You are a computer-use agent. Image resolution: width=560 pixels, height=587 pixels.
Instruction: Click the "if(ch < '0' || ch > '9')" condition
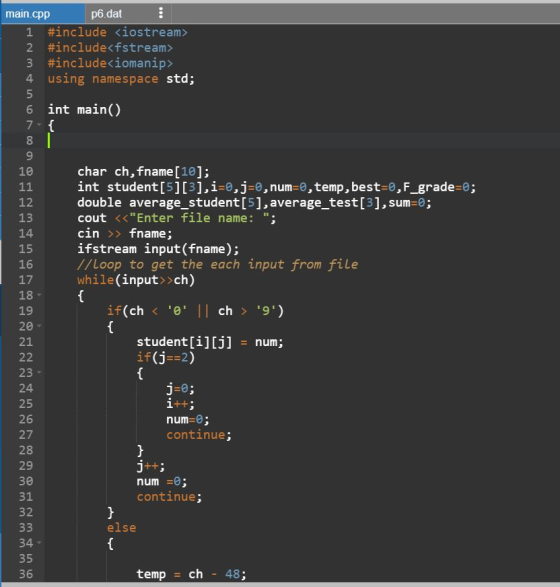195,311
